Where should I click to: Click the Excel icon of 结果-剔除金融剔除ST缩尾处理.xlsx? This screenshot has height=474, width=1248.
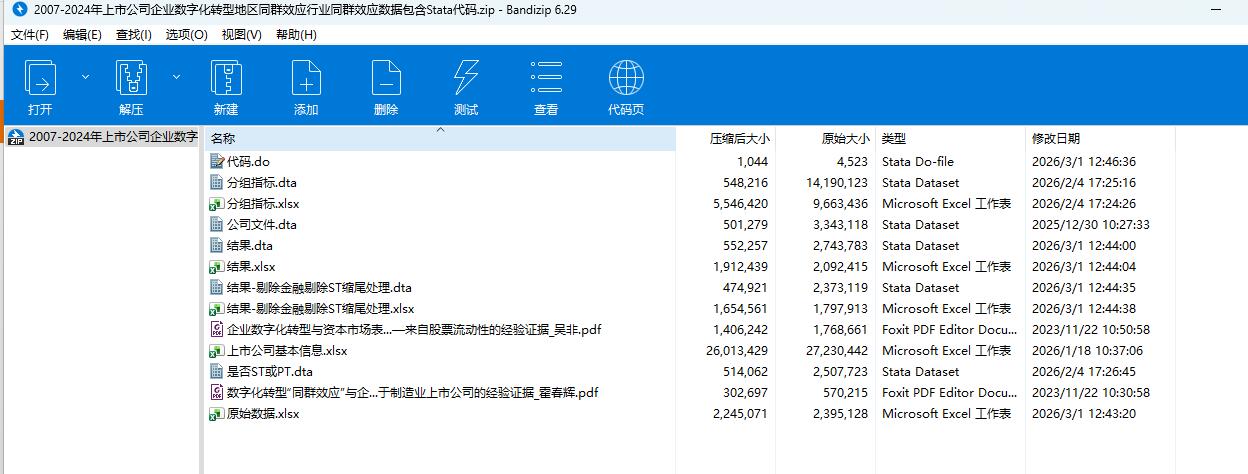217,308
